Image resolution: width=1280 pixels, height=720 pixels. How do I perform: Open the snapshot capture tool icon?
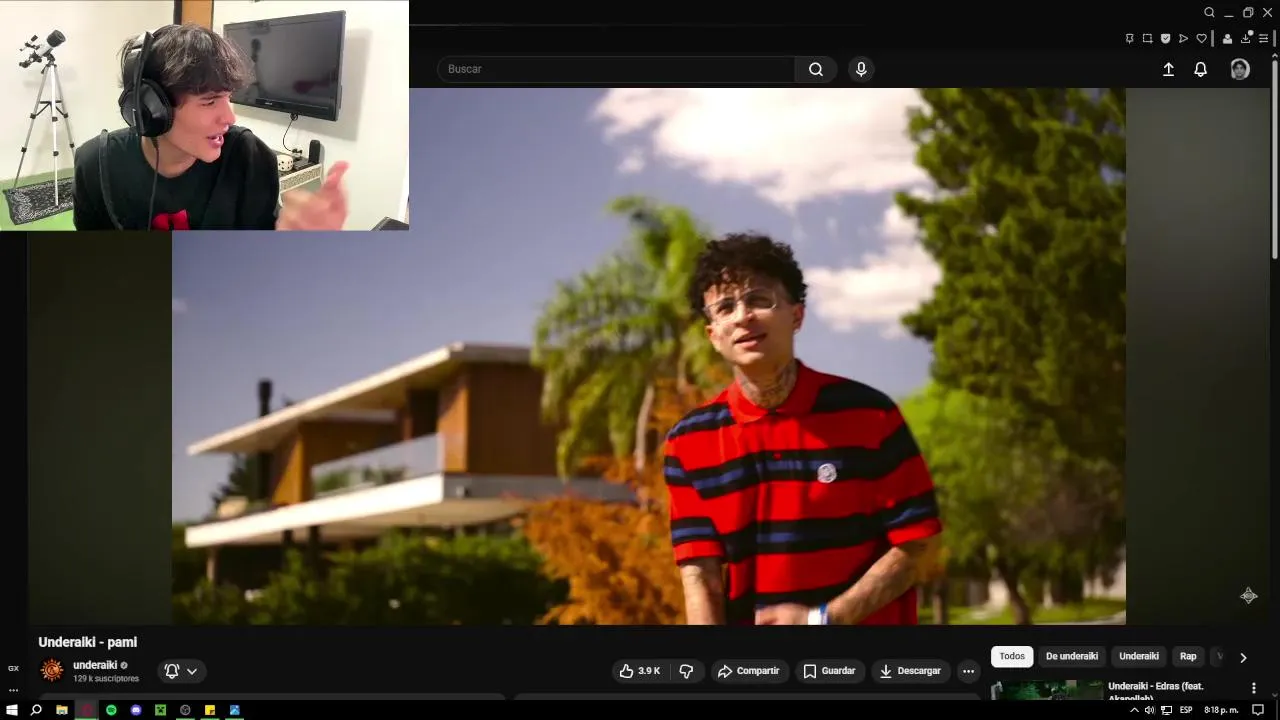tap(1148, 38)
